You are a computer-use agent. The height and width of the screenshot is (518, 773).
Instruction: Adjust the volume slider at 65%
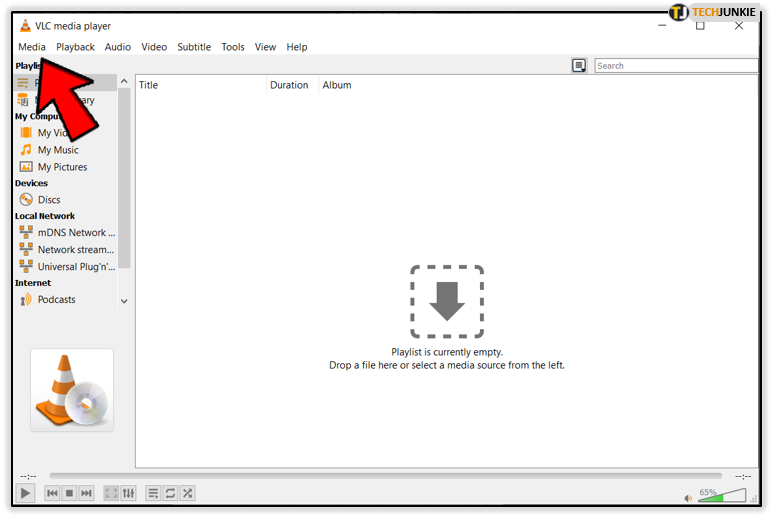(x=722, y=495)
